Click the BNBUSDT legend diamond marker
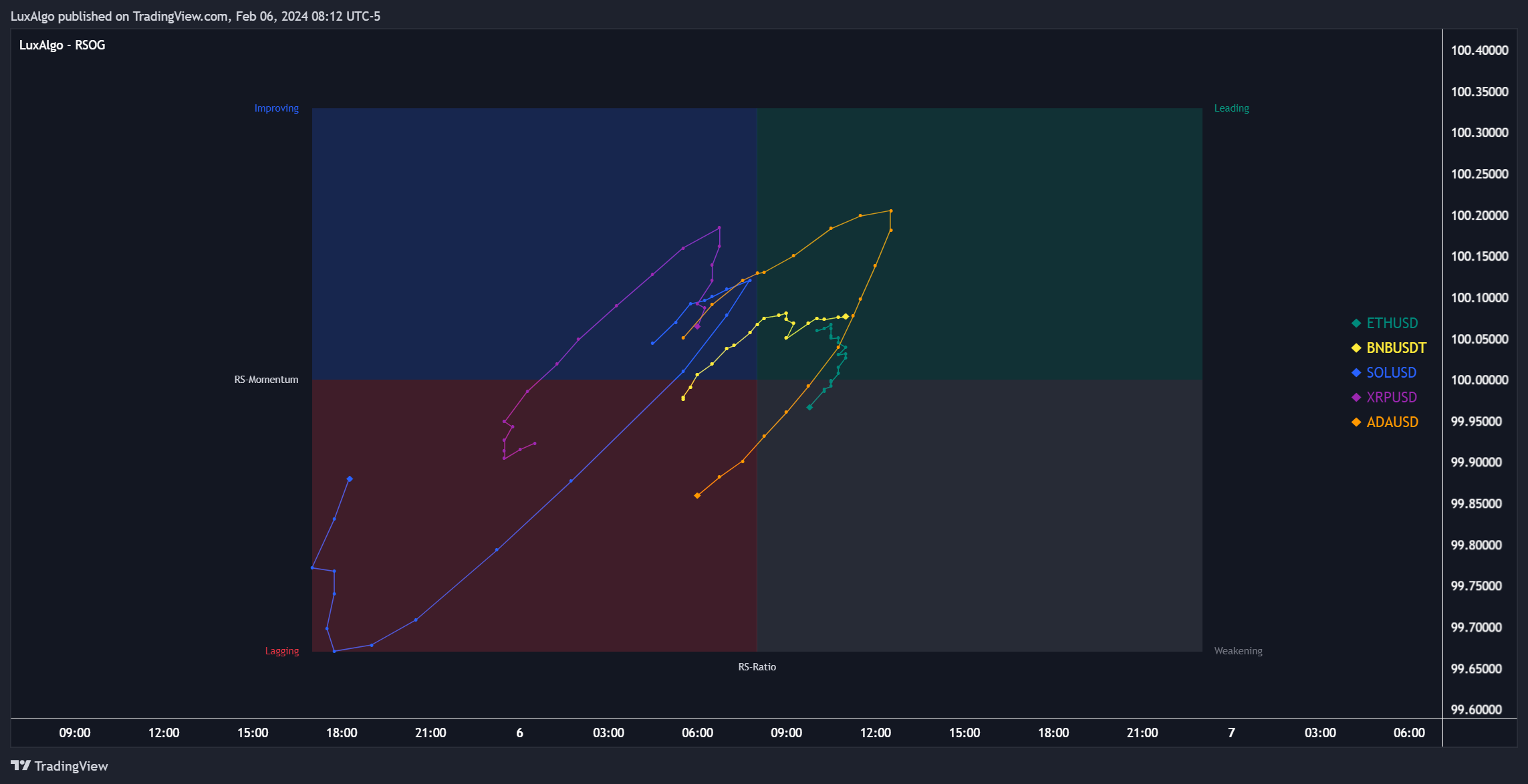This screenshot has height=784, width=1528. point(1356,348)
